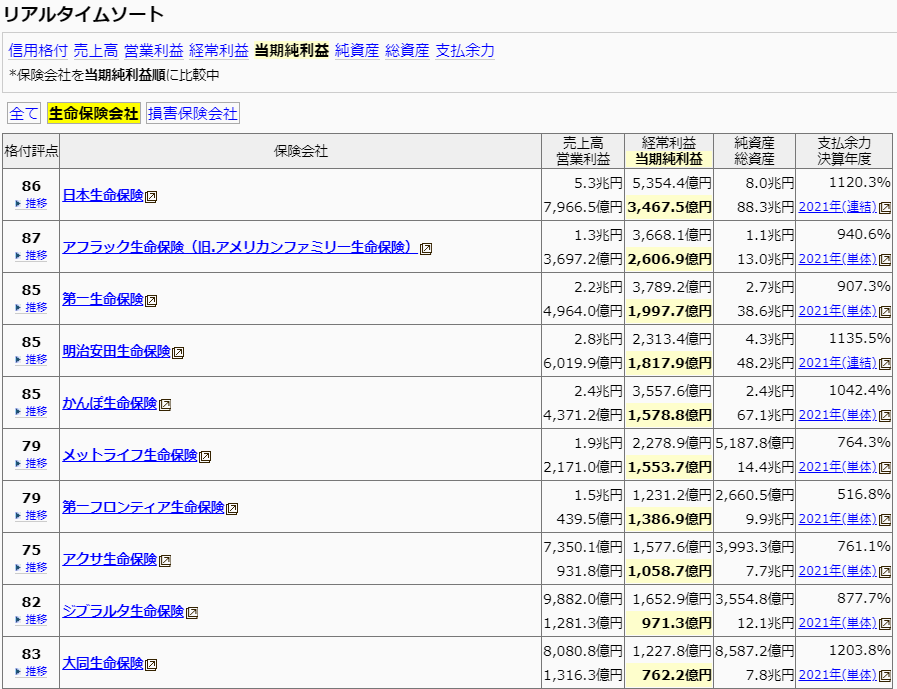Click external link icon next to 明治安田生命保険
Viewport: 897px width, 689px height.
click(x=178, y=353)
